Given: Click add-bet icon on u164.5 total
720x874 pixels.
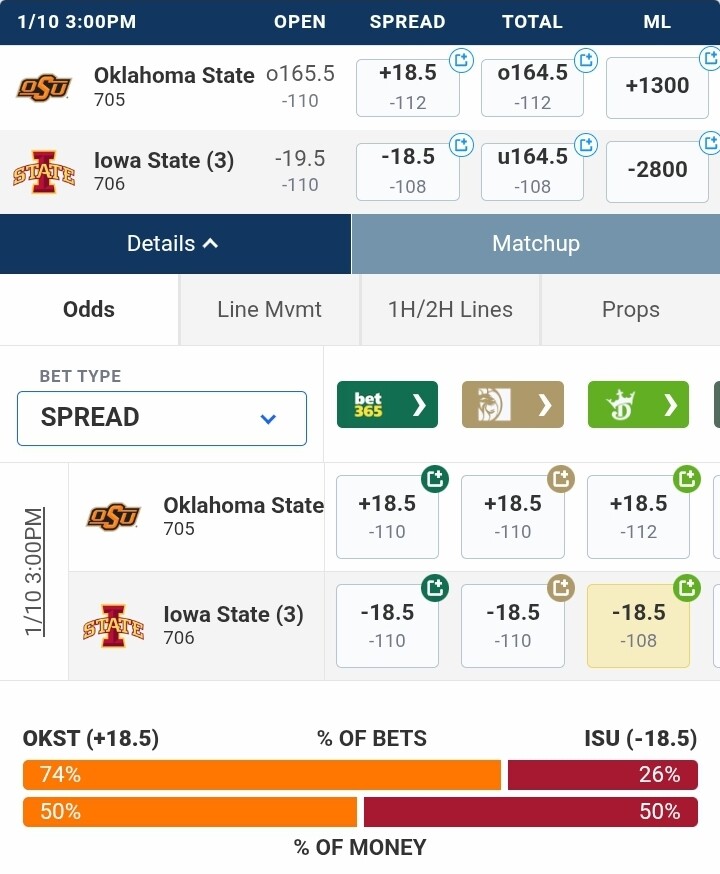Looking at the screenshot, I should (586, 145).
